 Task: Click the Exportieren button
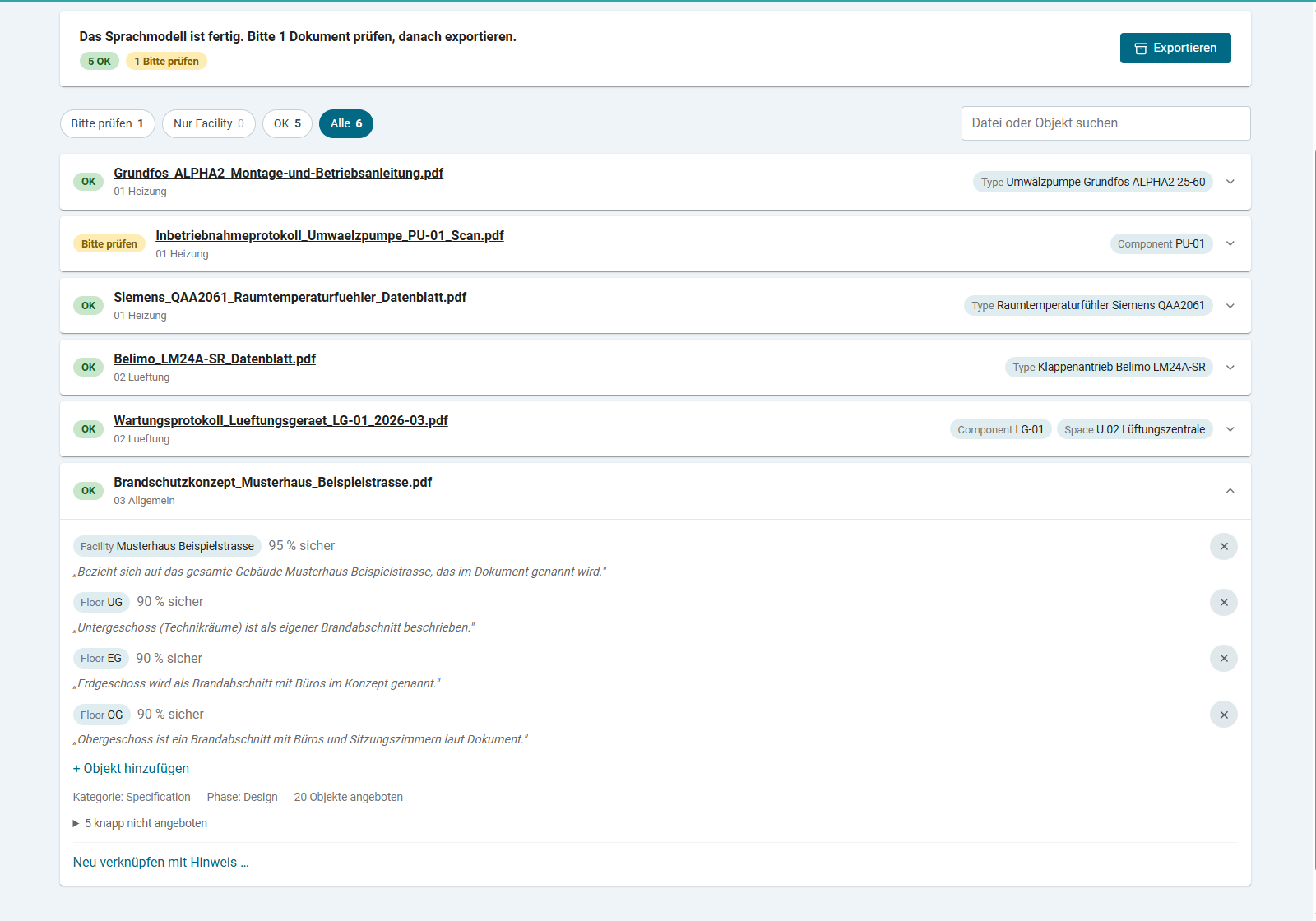[x=1175, y=48]
